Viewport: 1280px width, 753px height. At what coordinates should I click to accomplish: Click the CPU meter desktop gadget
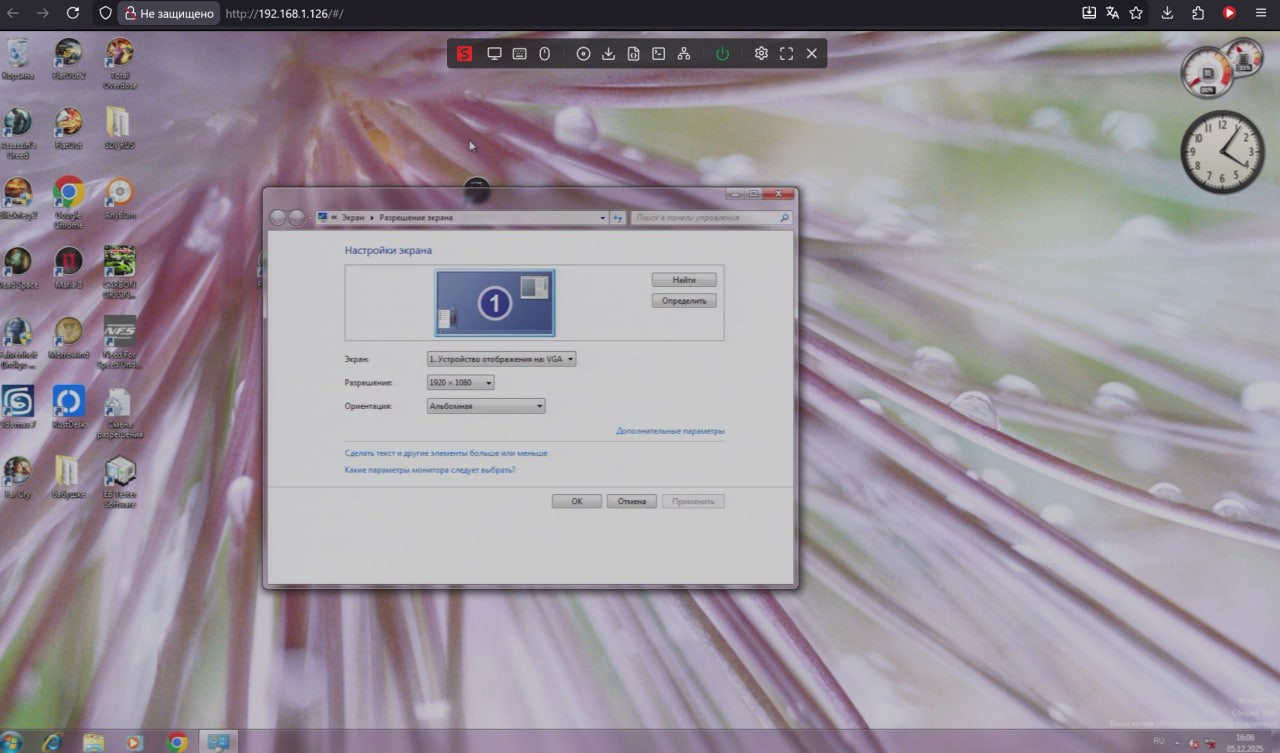(1221, 68)
